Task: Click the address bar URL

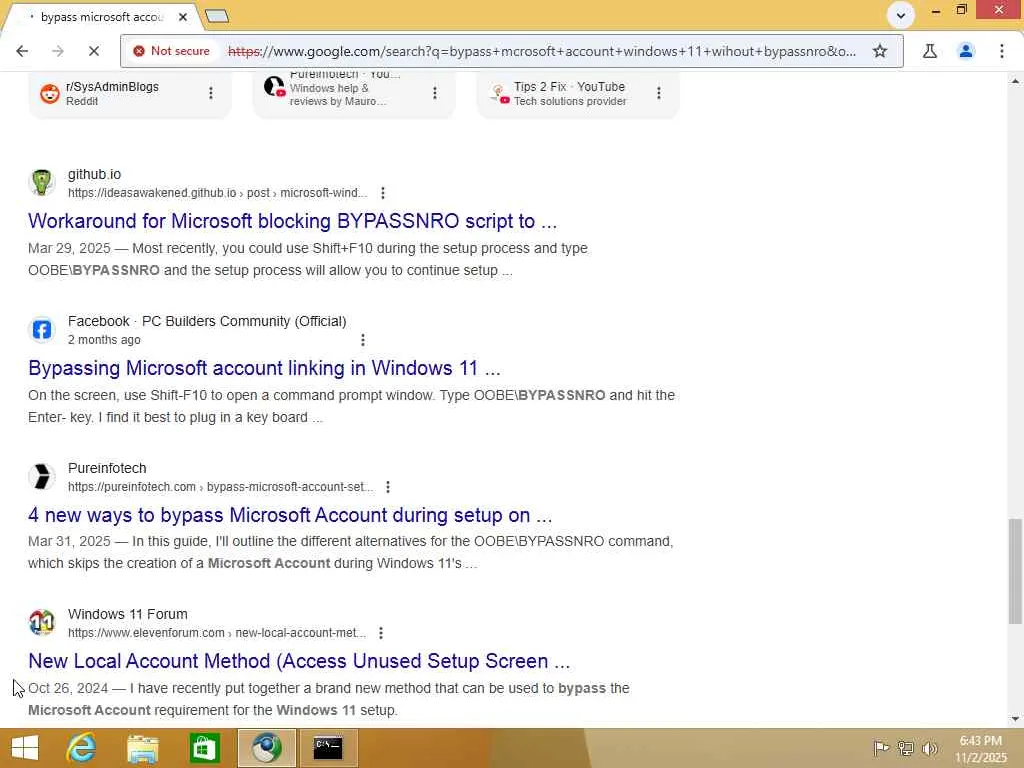Action: [x=541, y=51]
